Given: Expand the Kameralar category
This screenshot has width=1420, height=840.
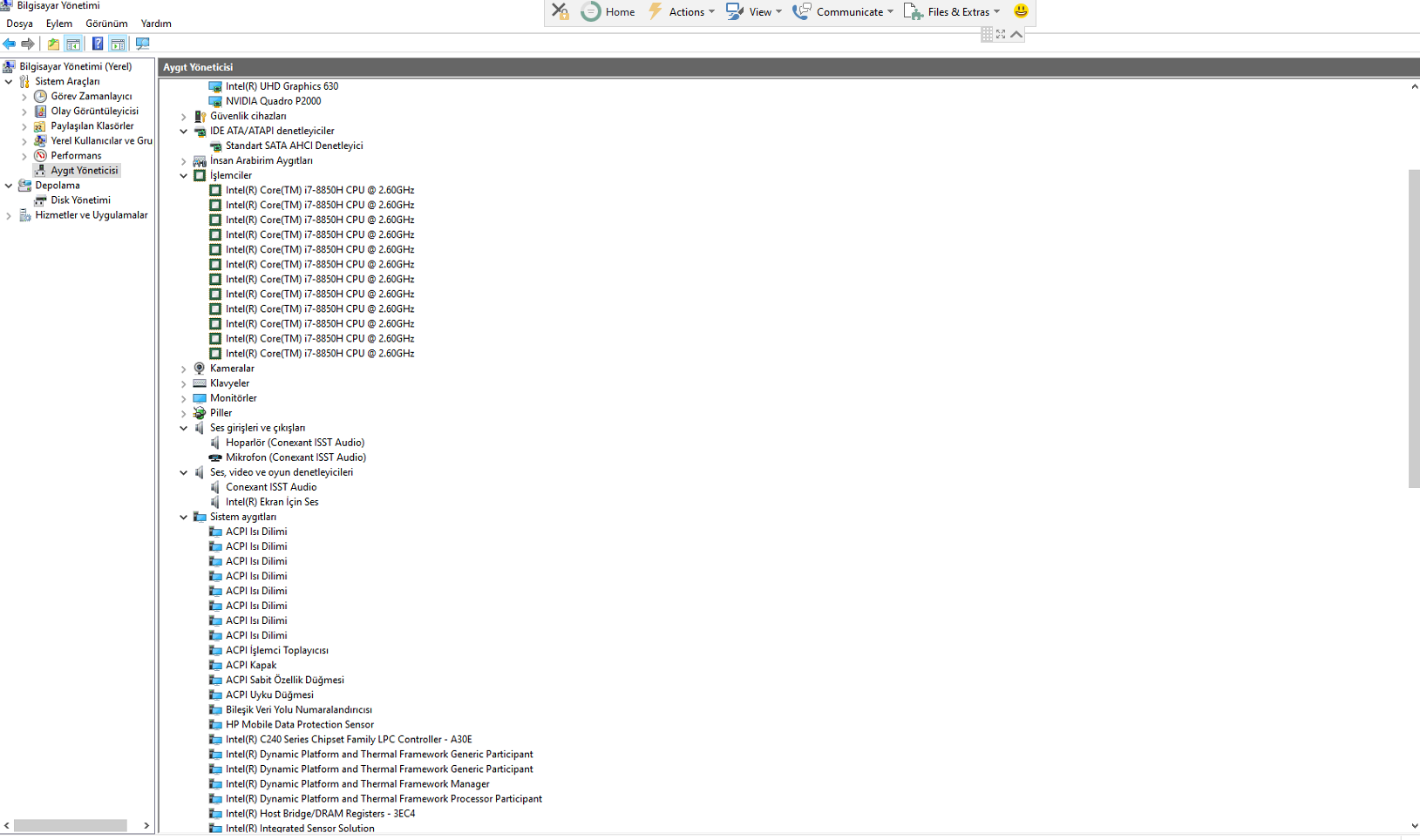Looking at the screenshot, I should click(184, 369).
